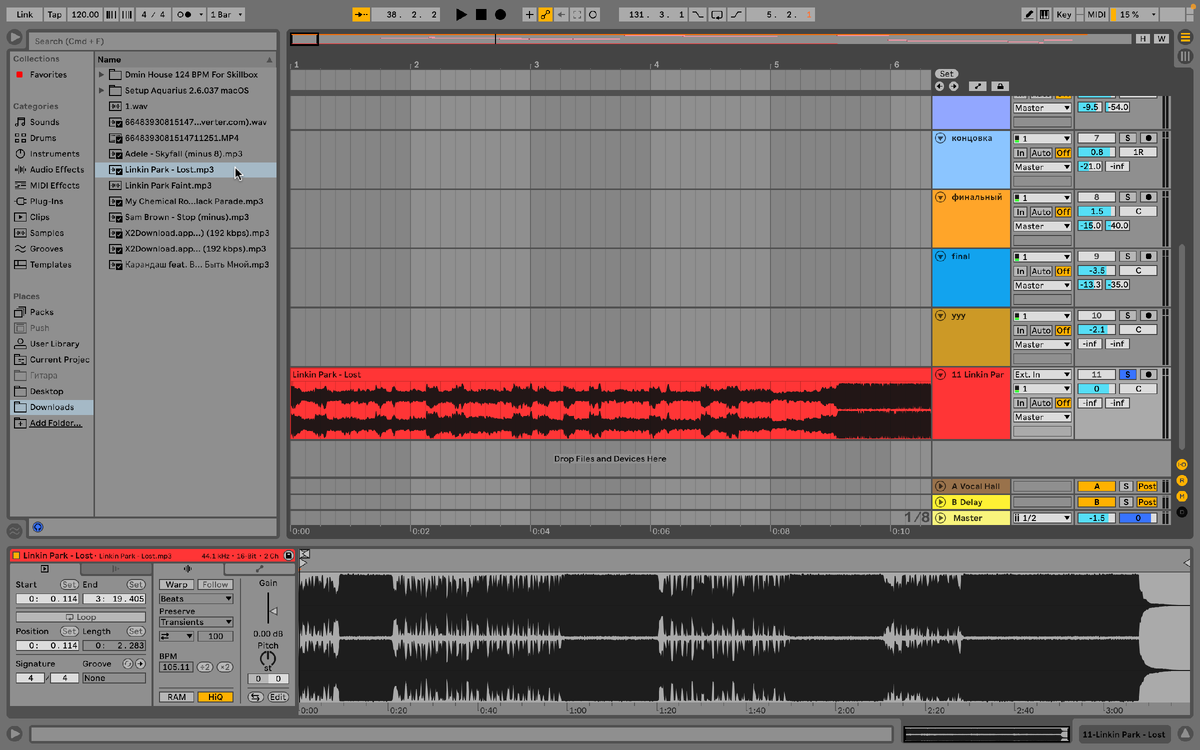This screenshot has width=1200, height=750.
Task: Toggle computer MIDI keyboard icon
Action: click(x=1045, y=15)
